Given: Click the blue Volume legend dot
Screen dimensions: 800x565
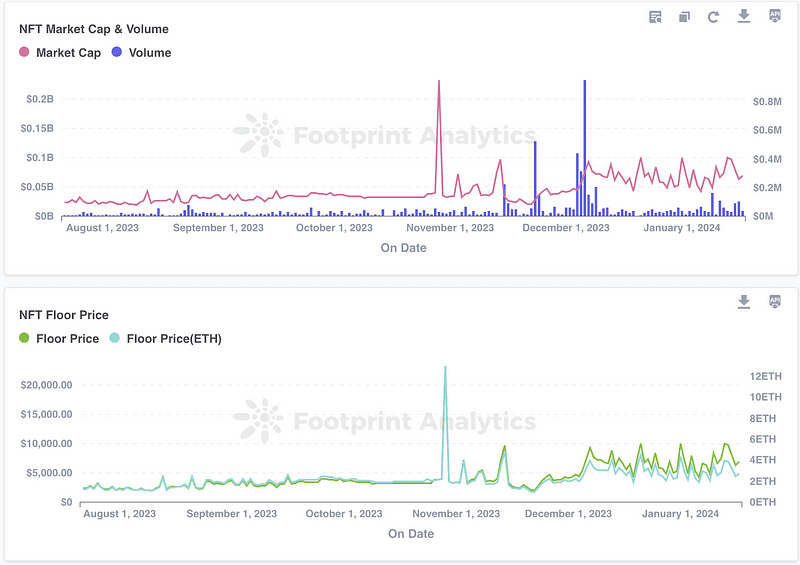Looking at the screenshot, I should 117,52.
